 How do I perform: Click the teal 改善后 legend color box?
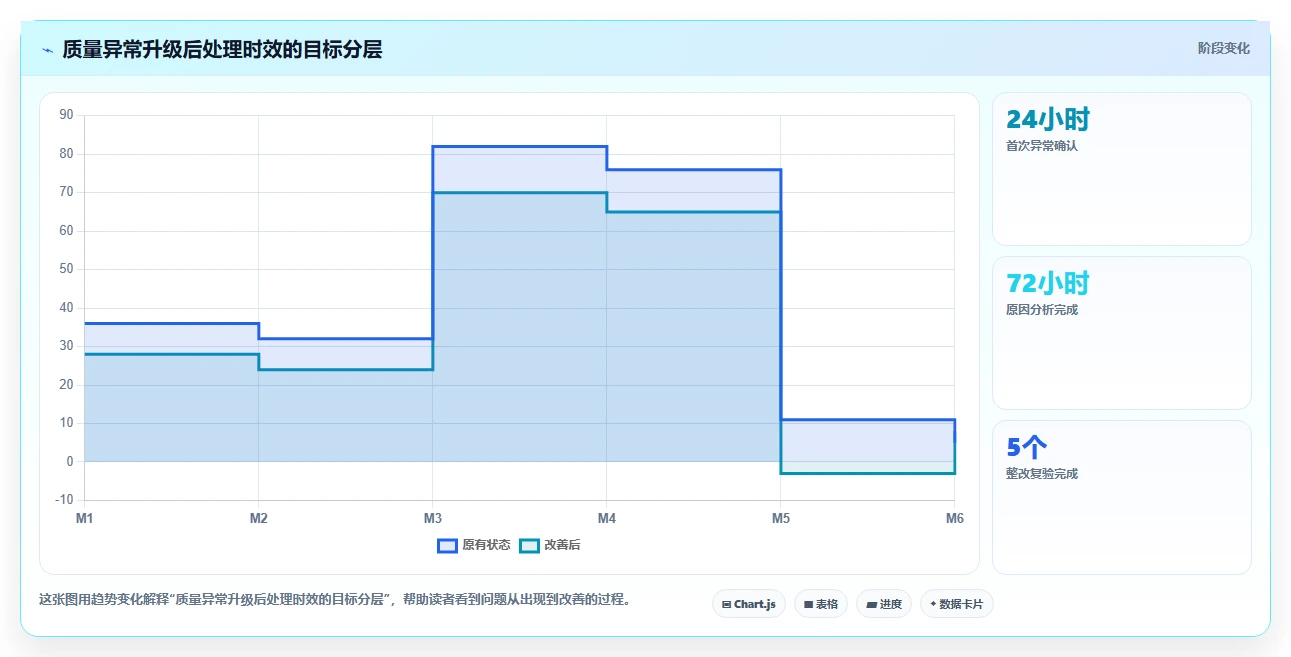530,545
